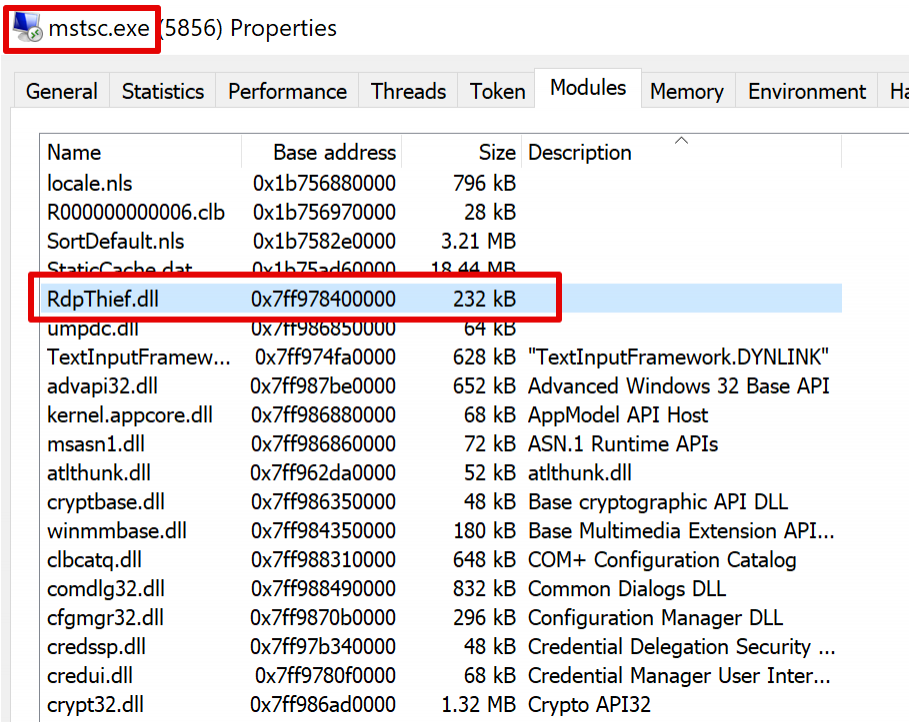Select the Memory tab

(686, 91)
